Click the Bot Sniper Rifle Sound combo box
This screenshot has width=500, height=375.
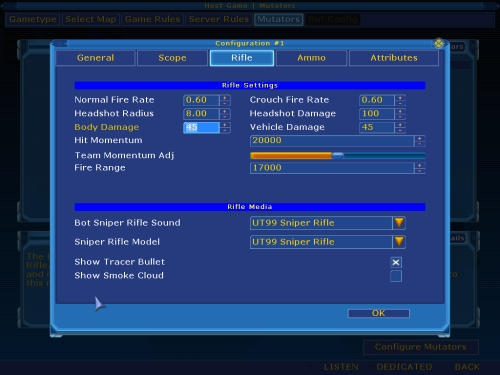tap(328, 223)
